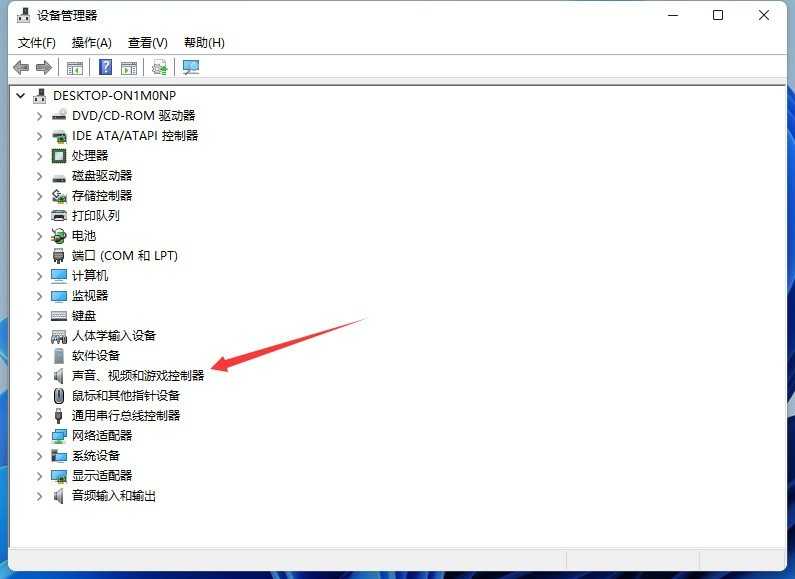This screenshot has height=579, width=795.
Task: Click the 显示适配器 icon
Action: tap(59, 476)
